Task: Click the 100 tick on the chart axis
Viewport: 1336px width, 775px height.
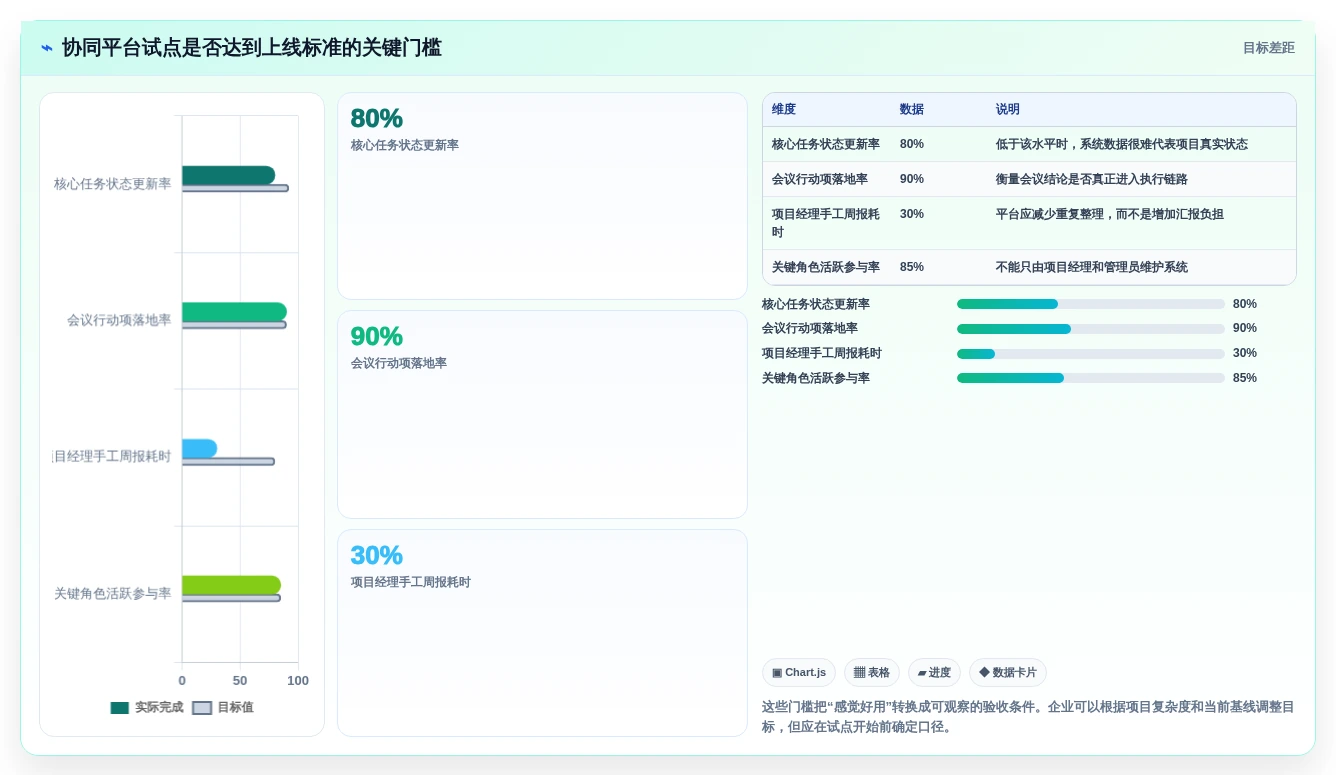Action: click(298, 681)
